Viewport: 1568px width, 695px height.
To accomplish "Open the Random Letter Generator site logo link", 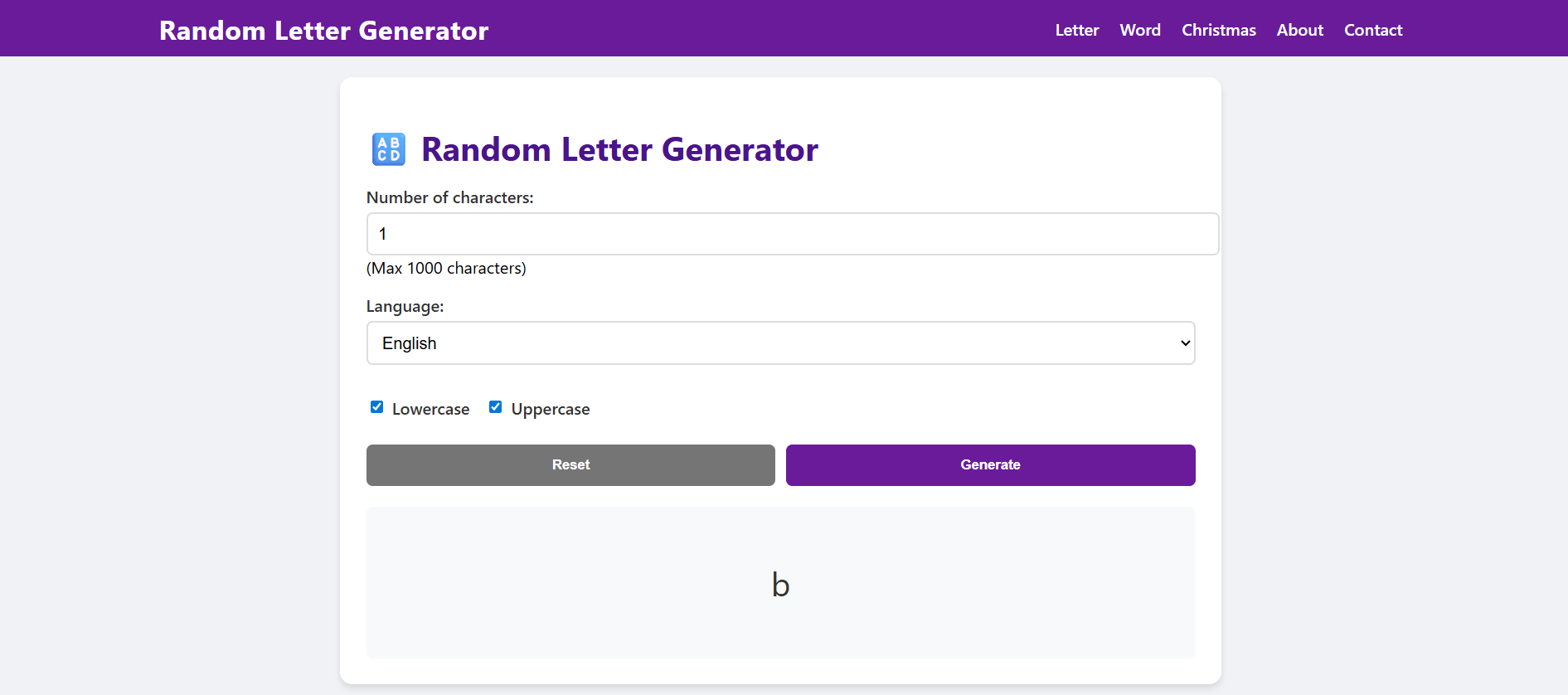I will [323, 31].
